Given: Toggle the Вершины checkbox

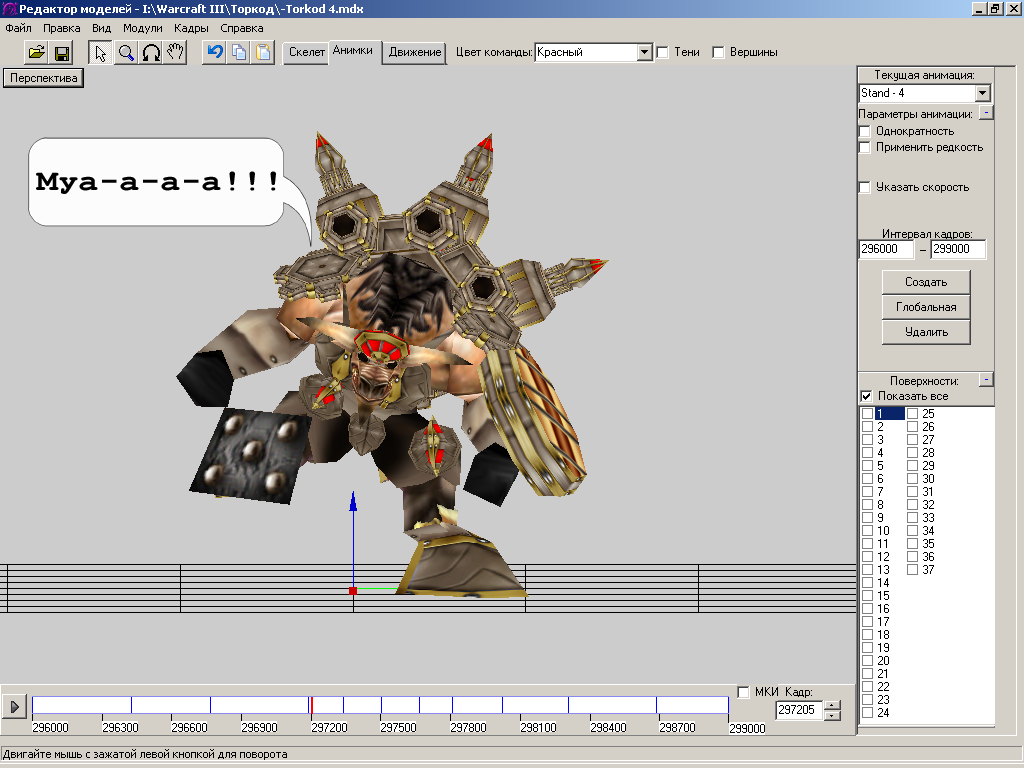Looking at the screenshot, I should point(718,52).
